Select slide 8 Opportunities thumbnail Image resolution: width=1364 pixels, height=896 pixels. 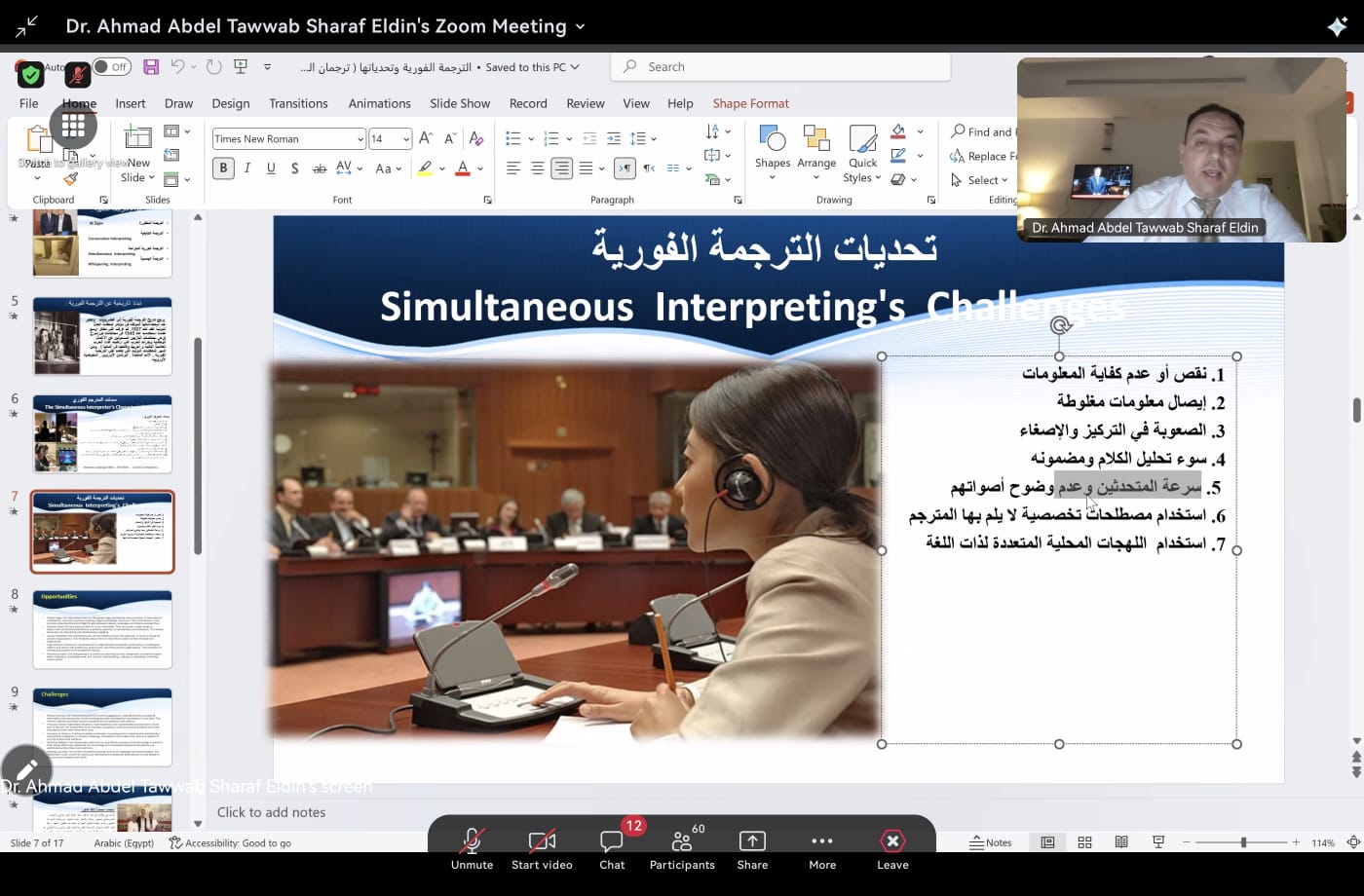pos(102,629)
